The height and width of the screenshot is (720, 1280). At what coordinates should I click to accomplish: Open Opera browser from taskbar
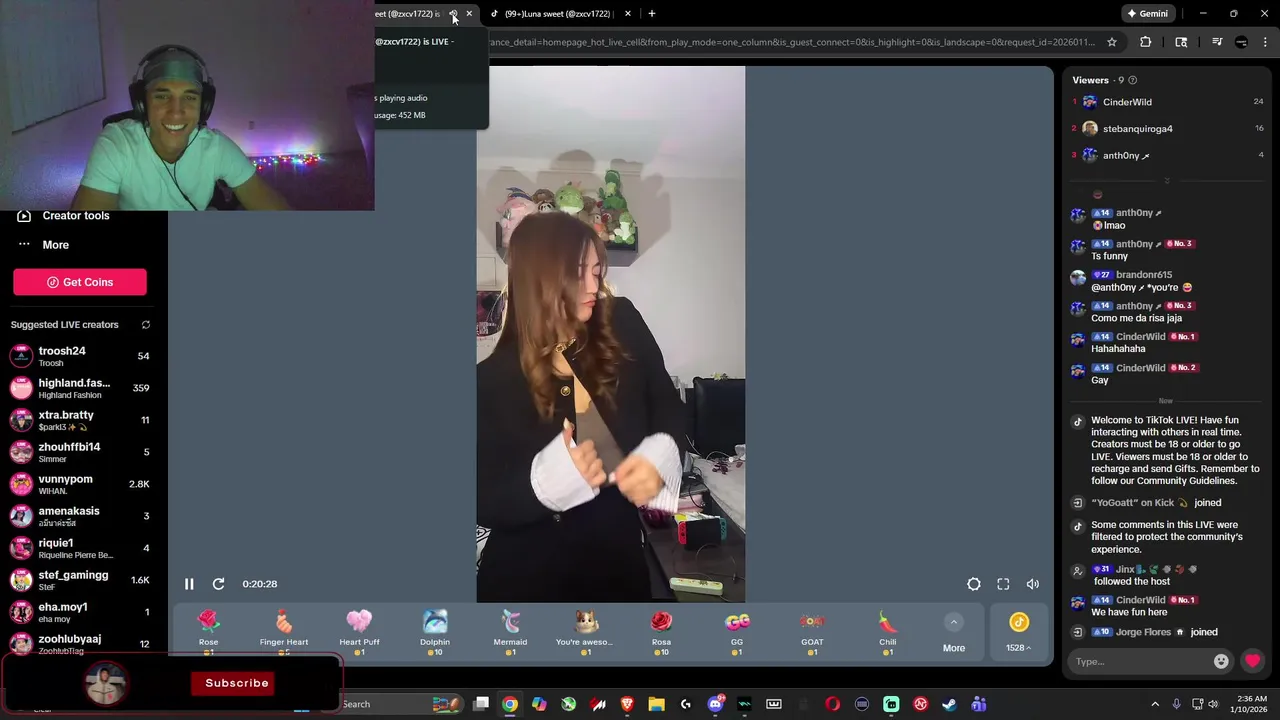point(833,704)
